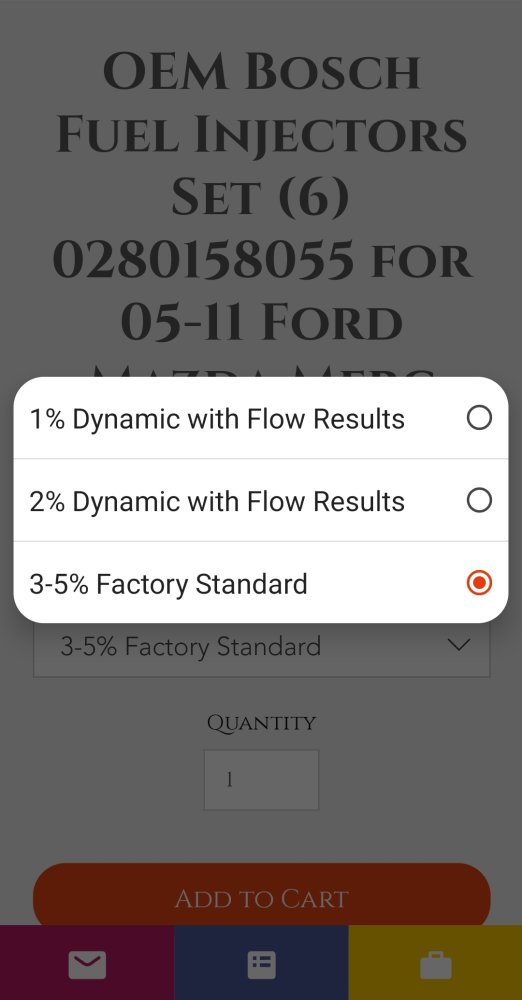522x1000 pixels.
Task: Switch to the maroon mail tab
Action: [87, 963]
